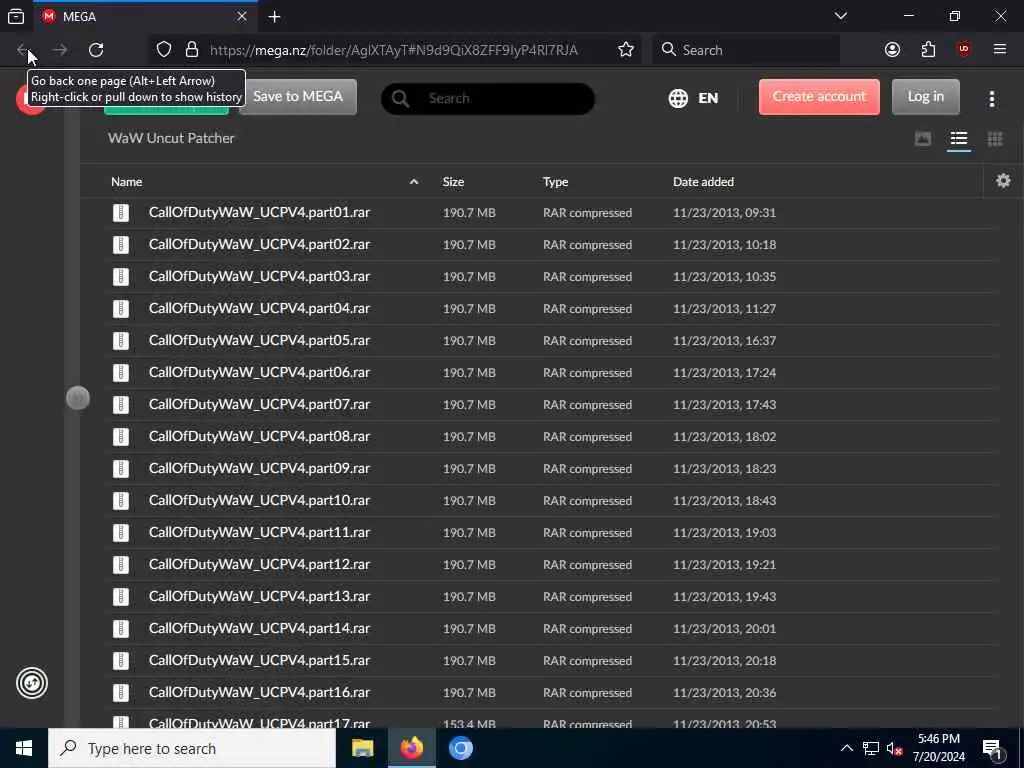This screenshot has height=768, width=1024.
Task: Open the Windows notification center icon
Action: 992,748
